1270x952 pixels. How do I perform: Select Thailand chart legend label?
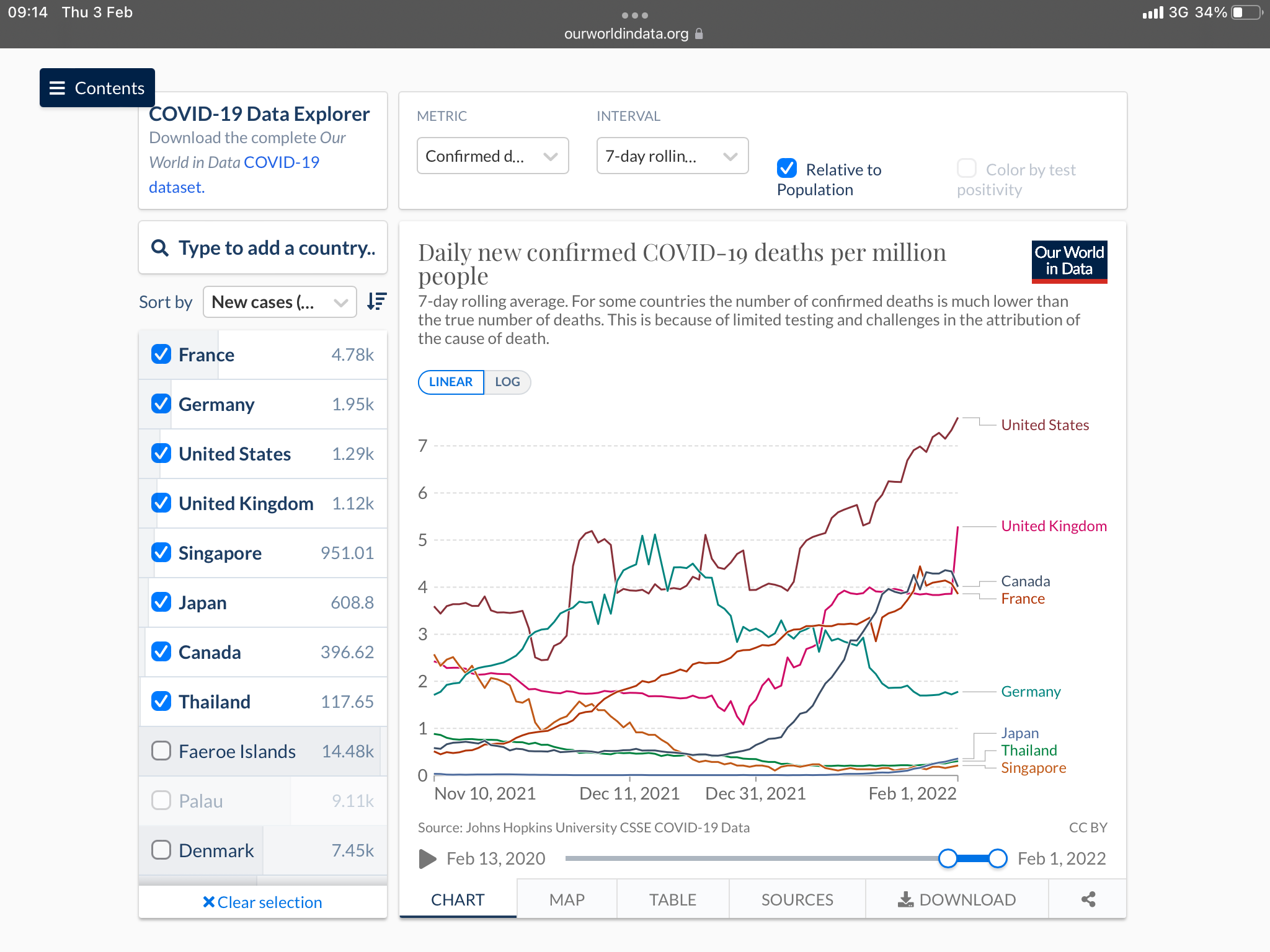pos(1029,750)
